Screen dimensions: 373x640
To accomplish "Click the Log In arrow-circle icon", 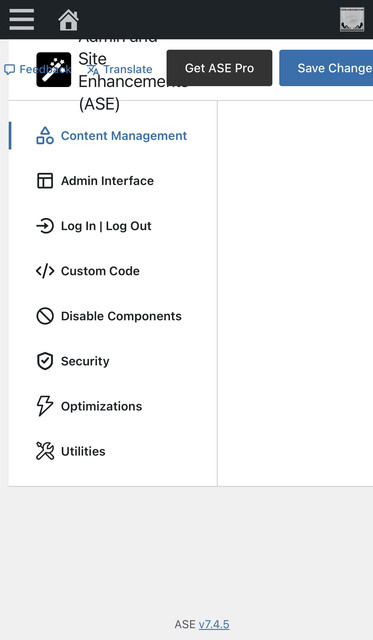I will (x=45, y=226).
